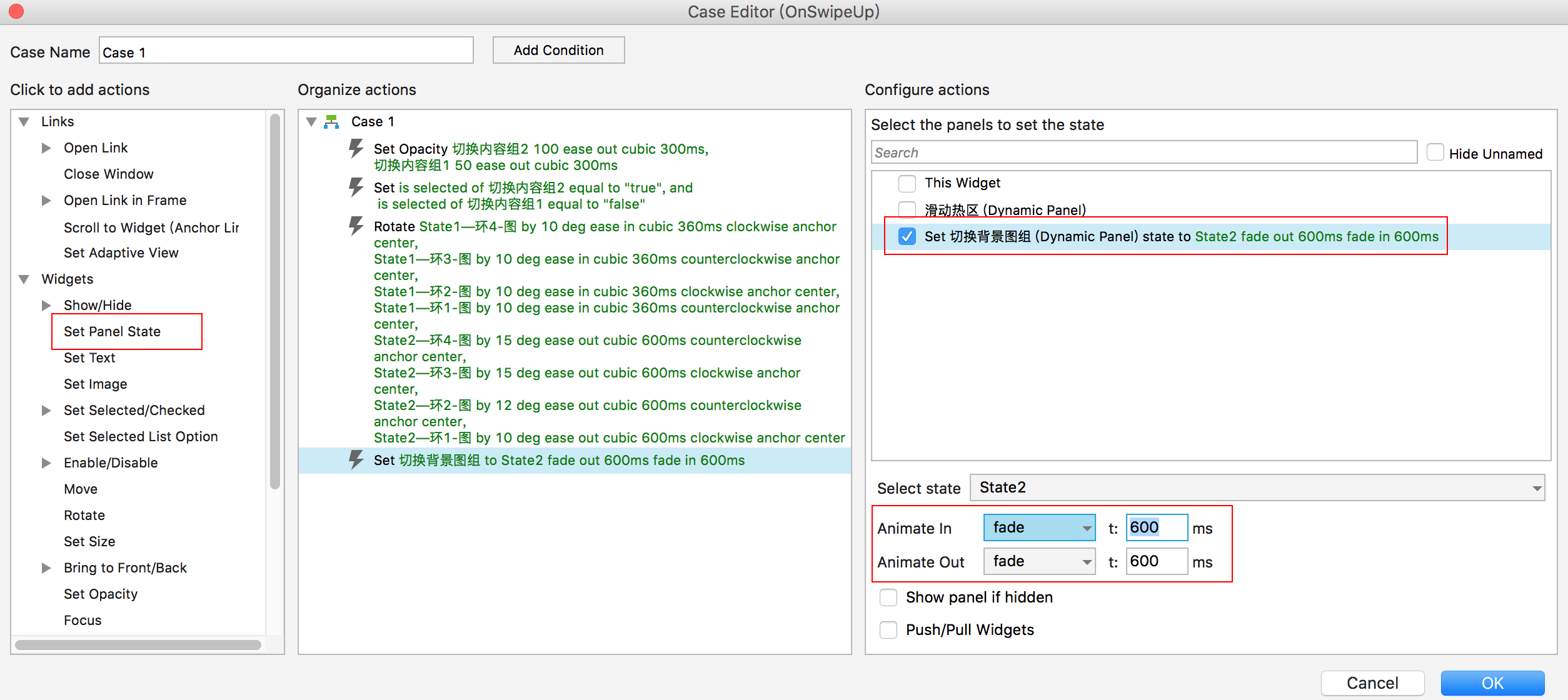The height and width of the screenshot is (700, 1568).
Task: Close the Case Editor with red button
Action: tap(16, 11)
